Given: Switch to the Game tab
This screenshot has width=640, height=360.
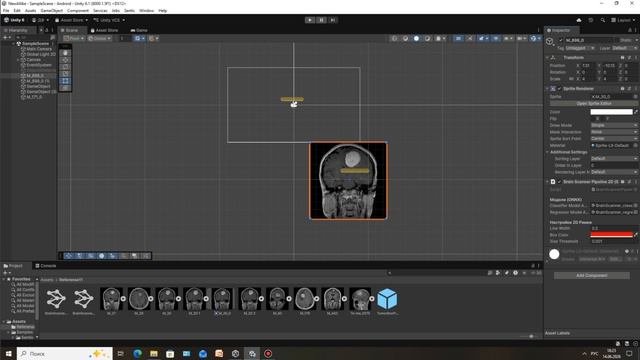Looking at the screenshot, I should coord(139,30).
